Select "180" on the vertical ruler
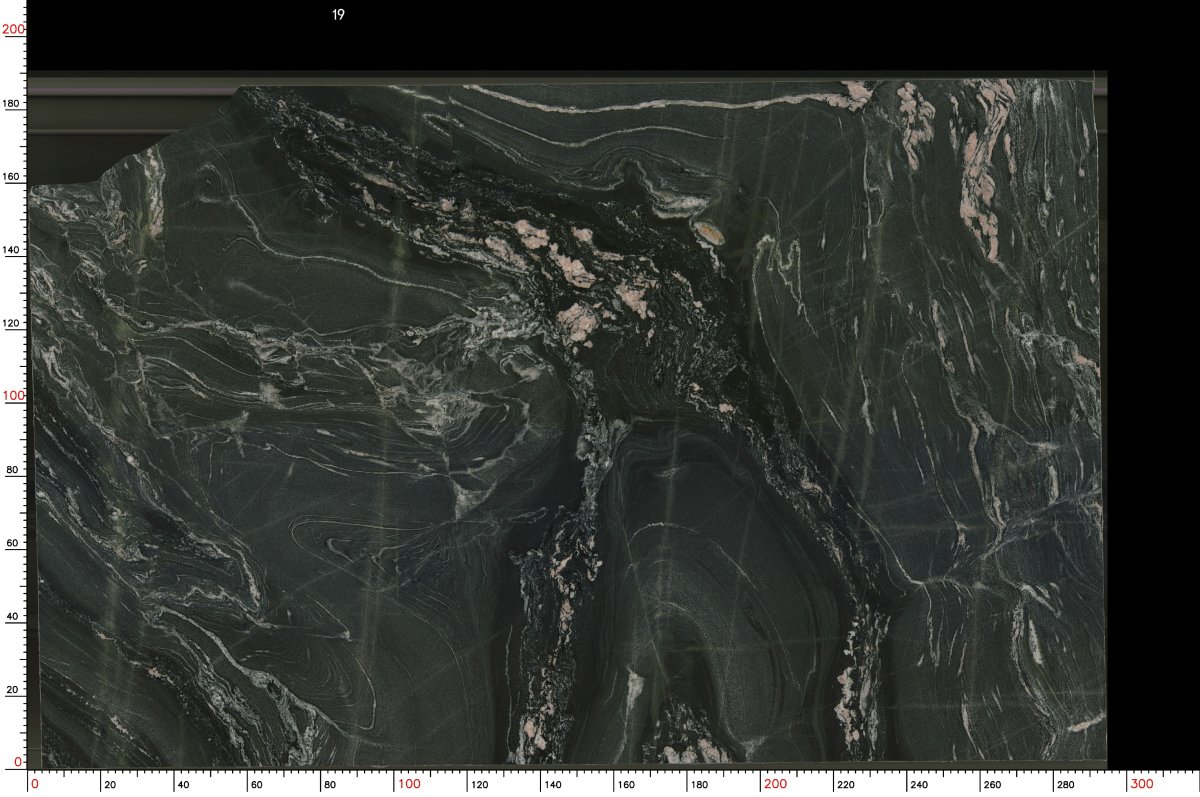This screenshot has height=797, width=1200. [x=13, y=104]
